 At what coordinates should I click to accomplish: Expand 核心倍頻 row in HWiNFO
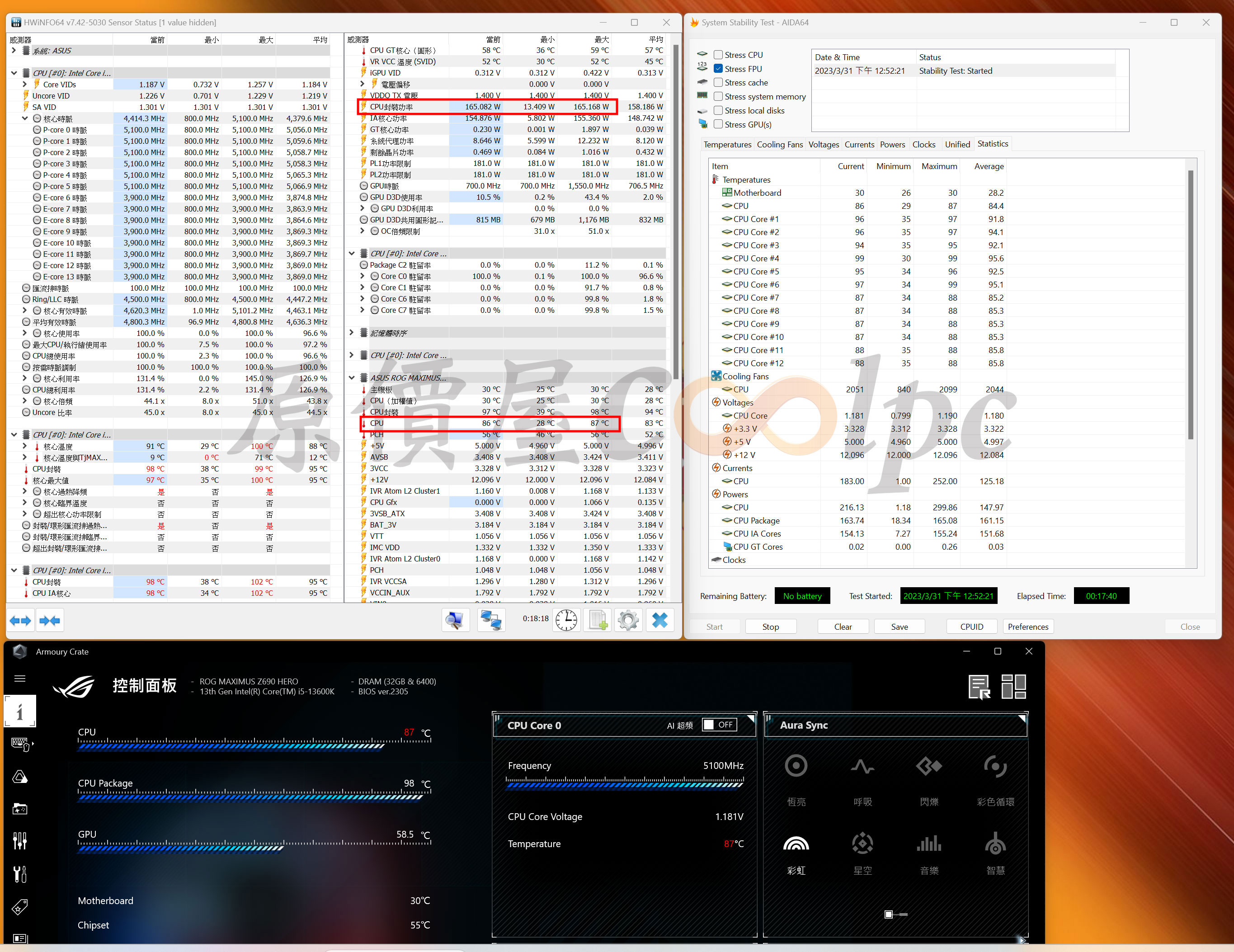pos(24,401)
